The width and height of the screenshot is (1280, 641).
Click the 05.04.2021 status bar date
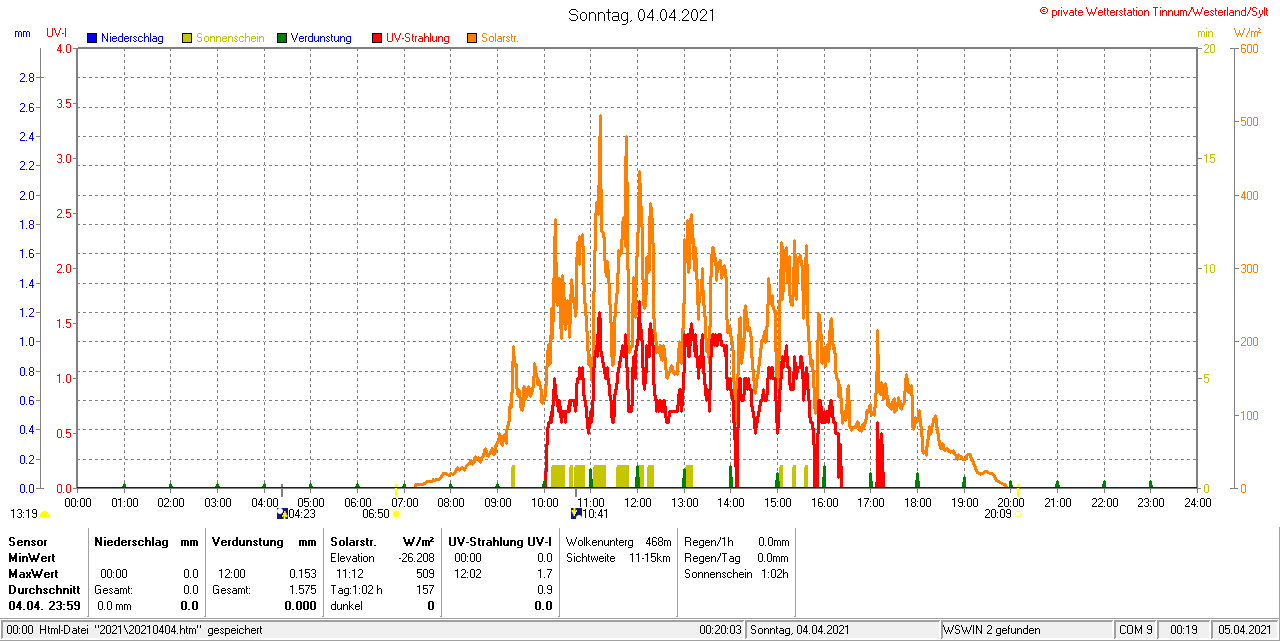click(1243, 630)
